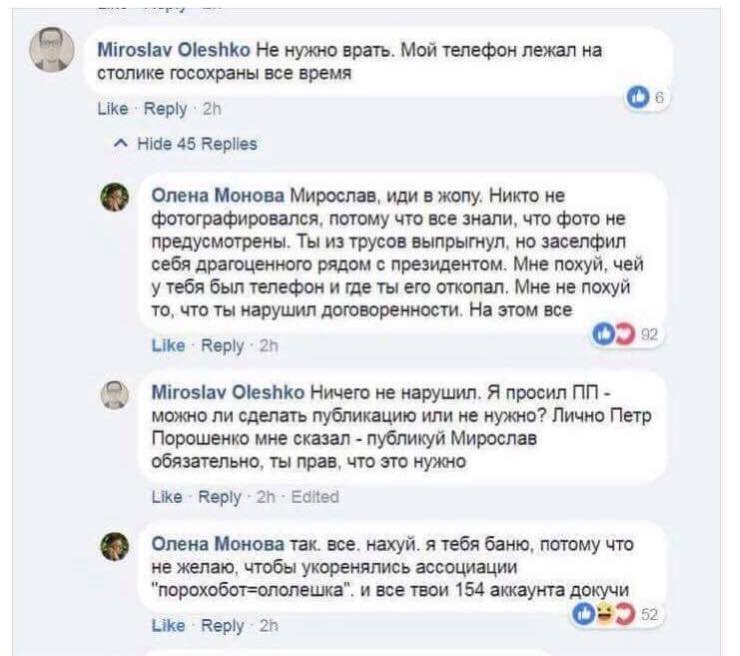Reply to Олена Монова's comment starting 'так. все.'
Viewport: 740px width, 656px height.
pos(222,626)
